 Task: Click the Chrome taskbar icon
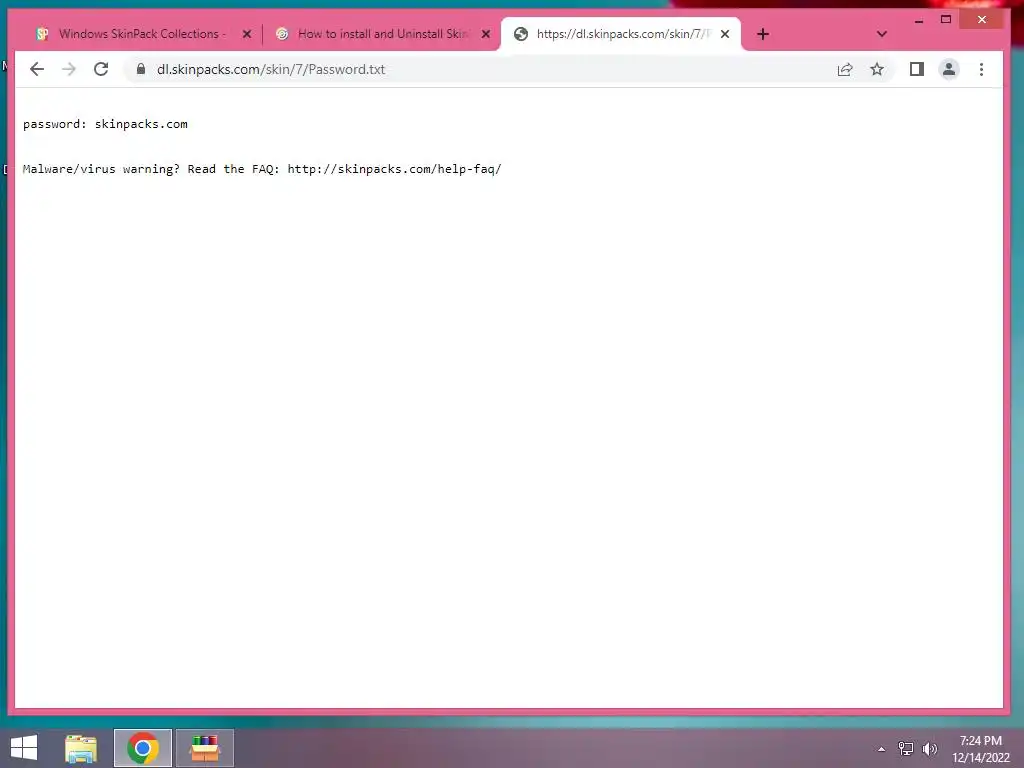(x=143, y=748)
